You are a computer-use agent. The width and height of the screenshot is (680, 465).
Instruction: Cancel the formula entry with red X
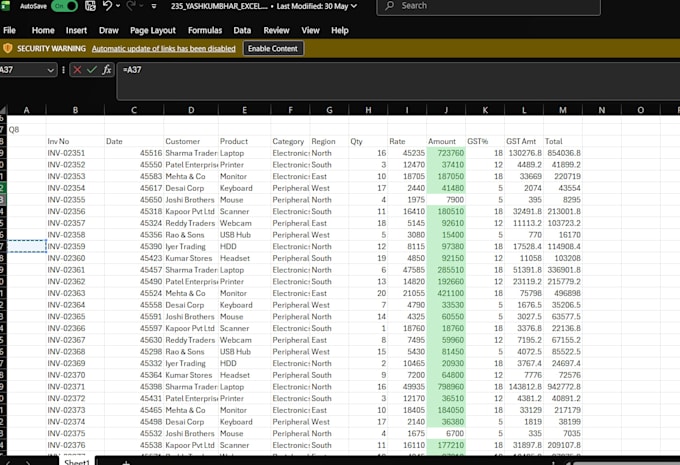[x=77, y=69]
